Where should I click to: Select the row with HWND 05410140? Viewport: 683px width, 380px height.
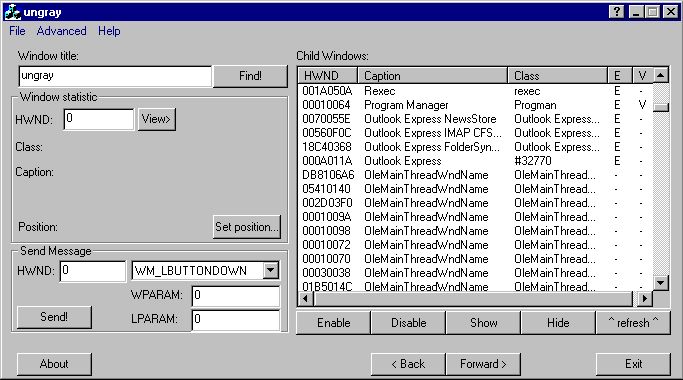[x=476, y=189]
